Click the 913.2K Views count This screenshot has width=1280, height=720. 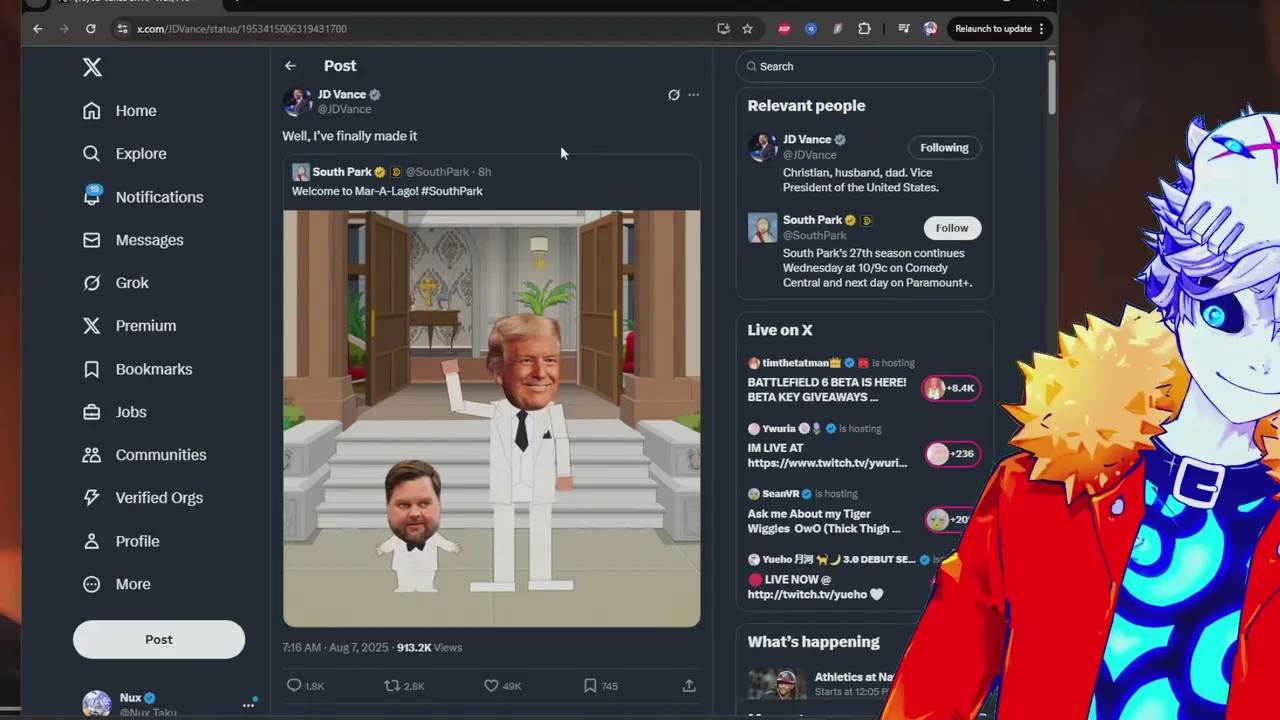[x=429, y=648]
